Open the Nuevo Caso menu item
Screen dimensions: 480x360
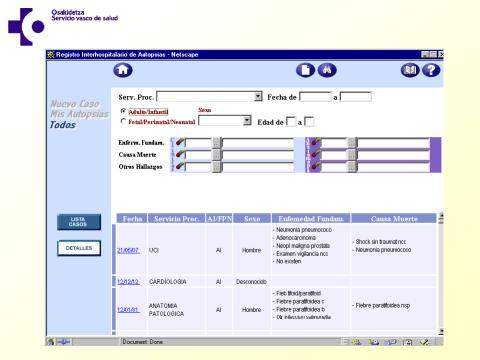tap(75, 104)
